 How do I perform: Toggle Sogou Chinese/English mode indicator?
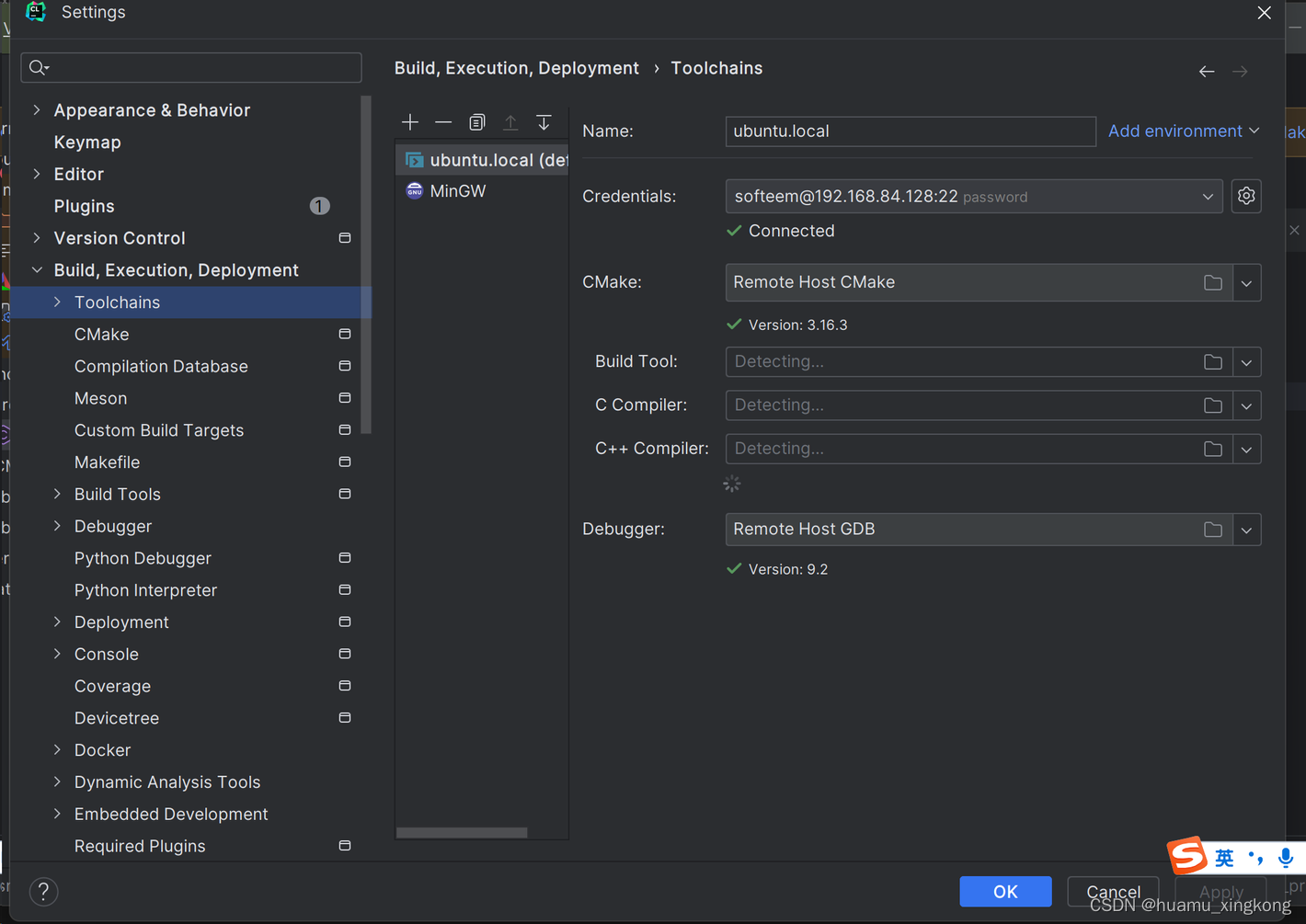(x=1224, y=858)
